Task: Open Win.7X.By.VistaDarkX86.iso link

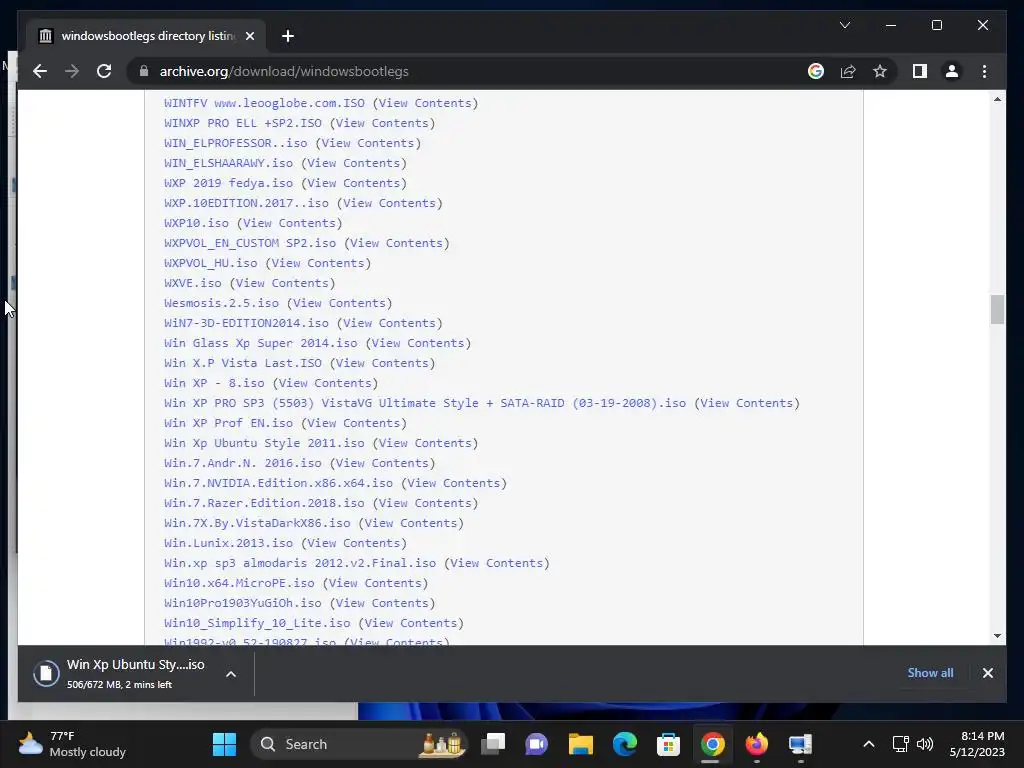Action: point(257,523)
